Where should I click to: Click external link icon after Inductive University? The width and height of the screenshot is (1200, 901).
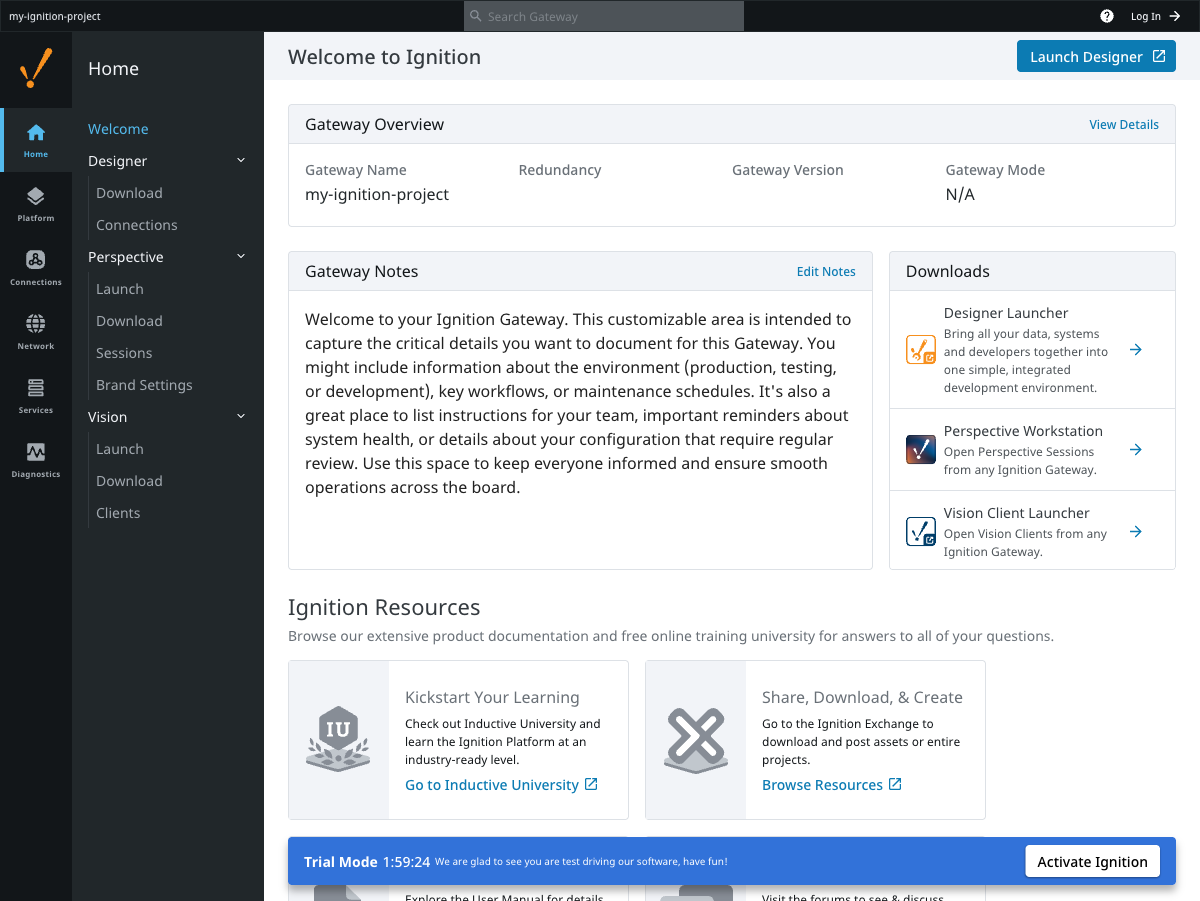[591, 784]
